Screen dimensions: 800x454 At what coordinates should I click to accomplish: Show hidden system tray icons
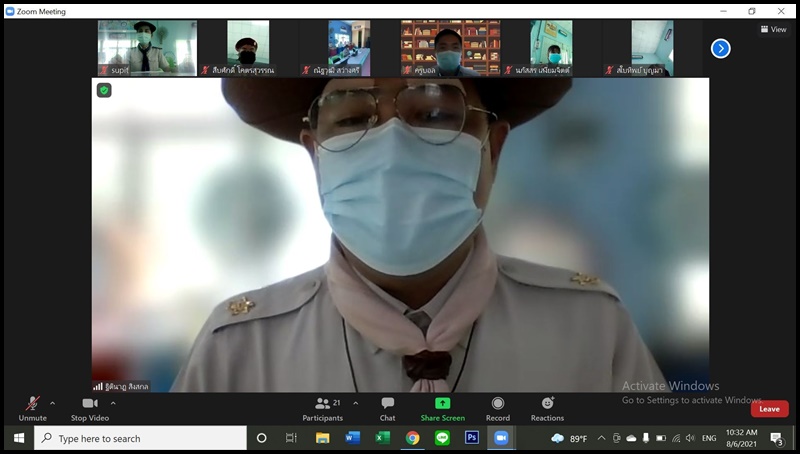pos(602,438)
